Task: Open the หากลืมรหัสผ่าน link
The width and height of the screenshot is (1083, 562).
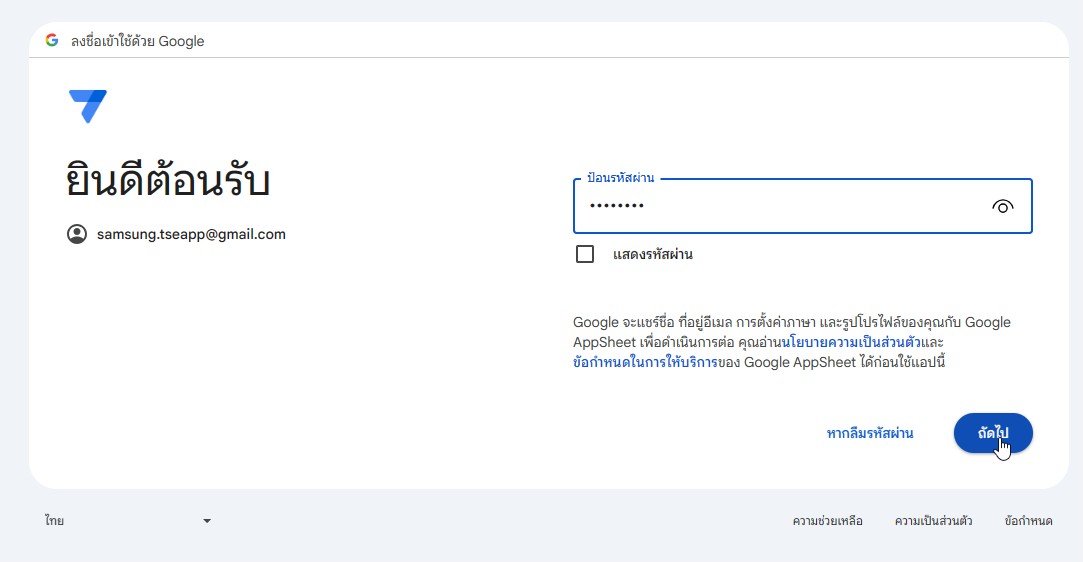Action: pos(870,434)
